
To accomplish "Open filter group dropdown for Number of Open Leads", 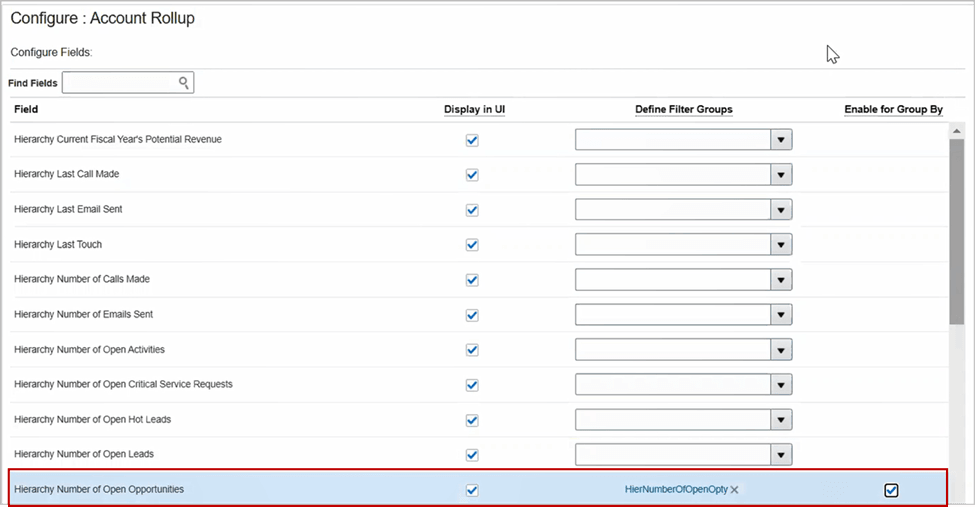I will [x=781, y=455].
